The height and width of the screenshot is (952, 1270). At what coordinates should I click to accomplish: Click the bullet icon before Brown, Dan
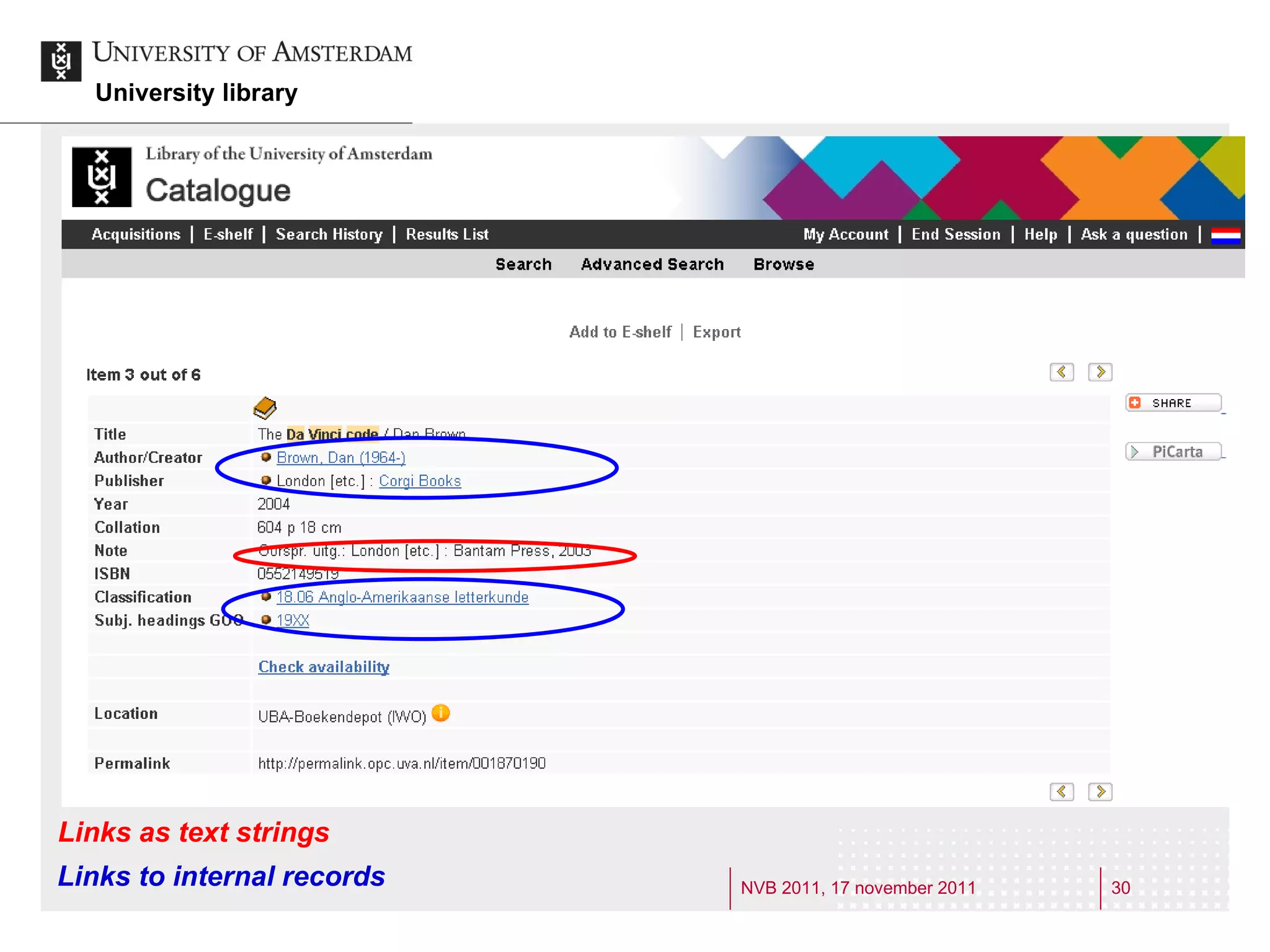(266, 457)
